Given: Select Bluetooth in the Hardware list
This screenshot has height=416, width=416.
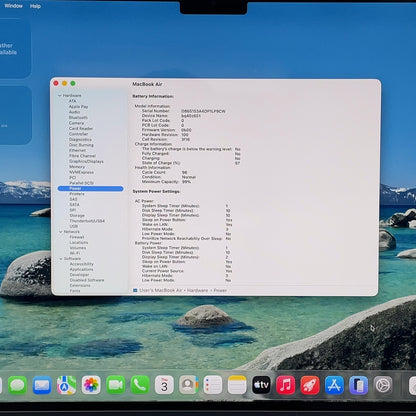Looking at the screenshot, I should tap(78, 118).
